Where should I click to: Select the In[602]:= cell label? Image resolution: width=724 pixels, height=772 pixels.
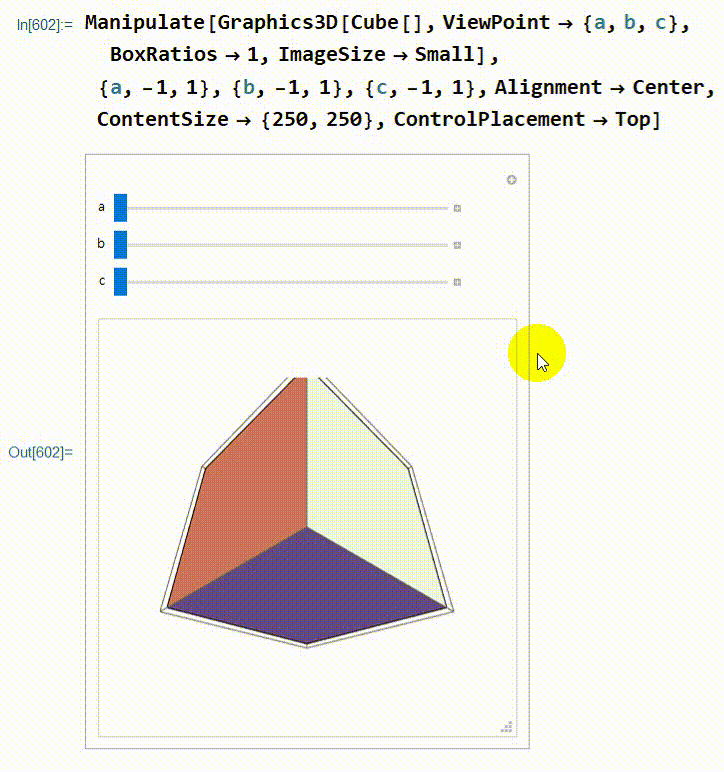[x=45, y=25]
